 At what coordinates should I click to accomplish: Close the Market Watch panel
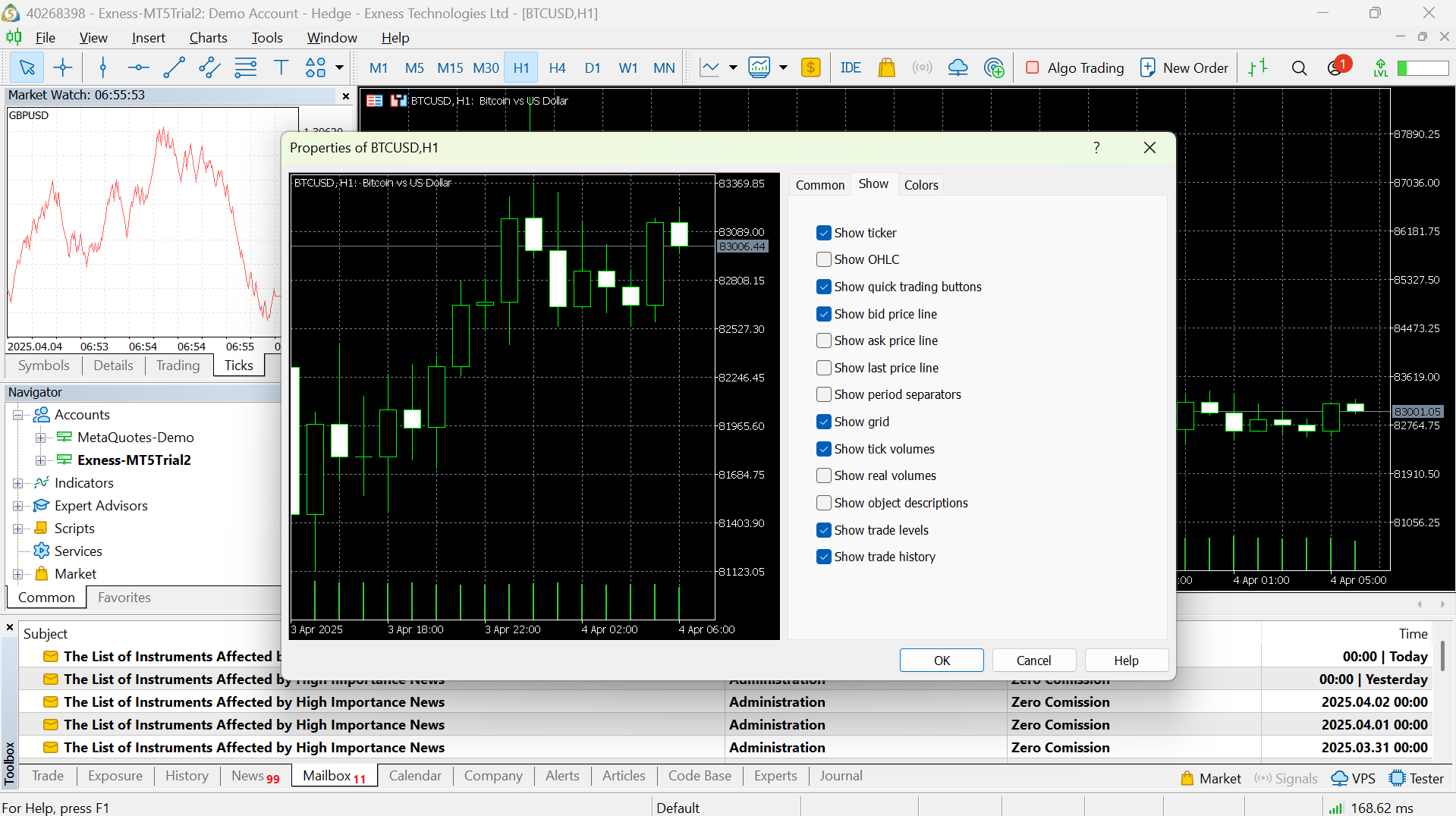(x=346, y=96)
